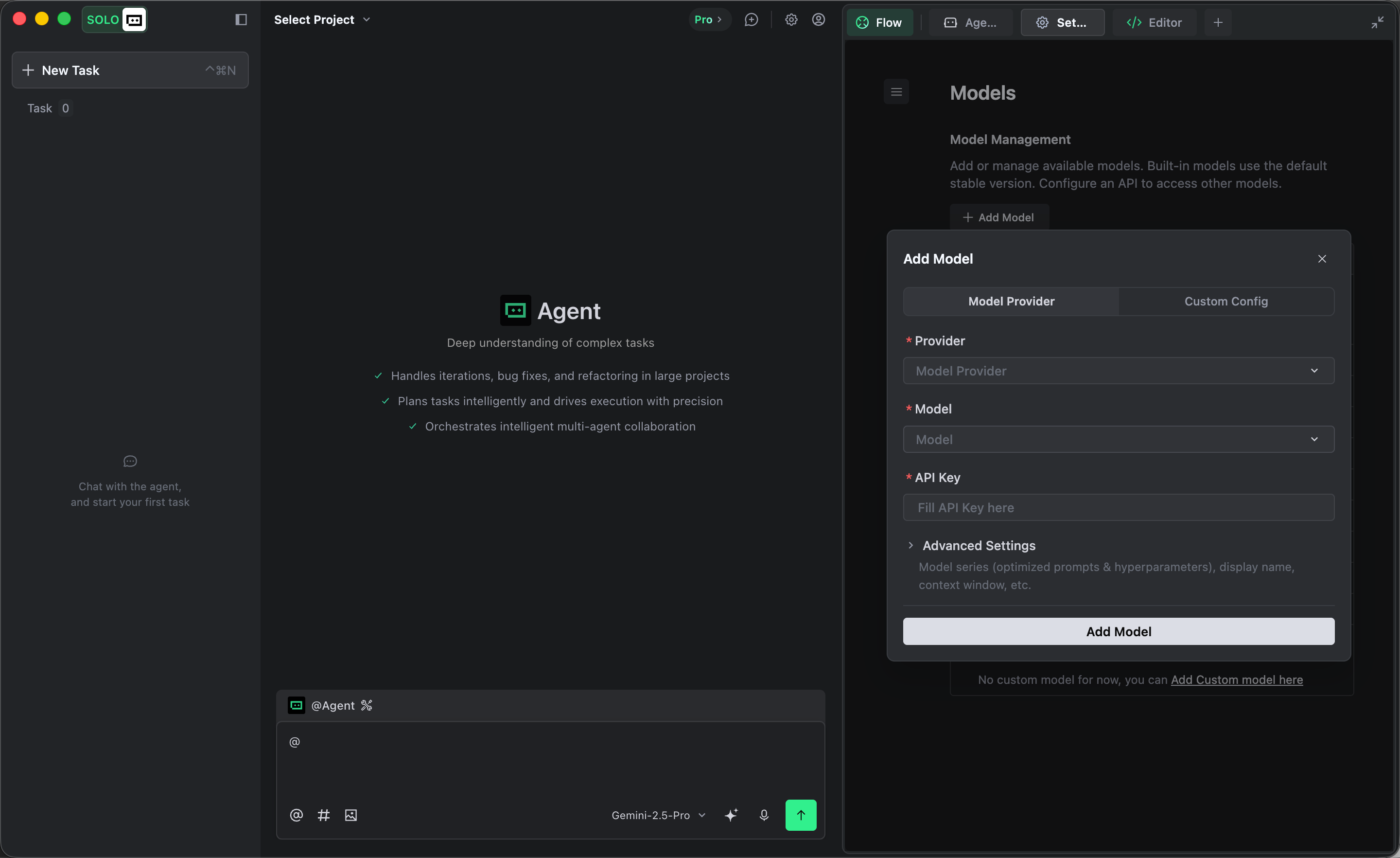This screenshot has width=1400, height=858.
Task: Click 'Deep understanding of complex tasks' text
Action: coord(550,343)
